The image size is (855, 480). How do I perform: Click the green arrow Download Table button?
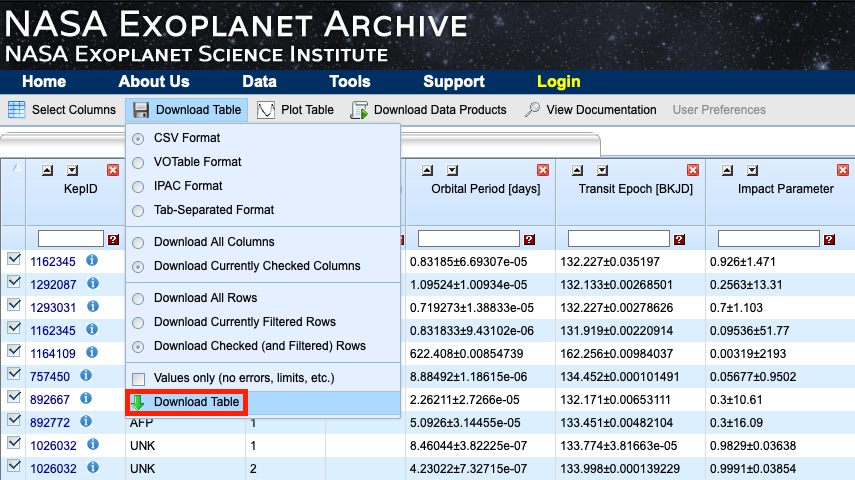[187, 402]
